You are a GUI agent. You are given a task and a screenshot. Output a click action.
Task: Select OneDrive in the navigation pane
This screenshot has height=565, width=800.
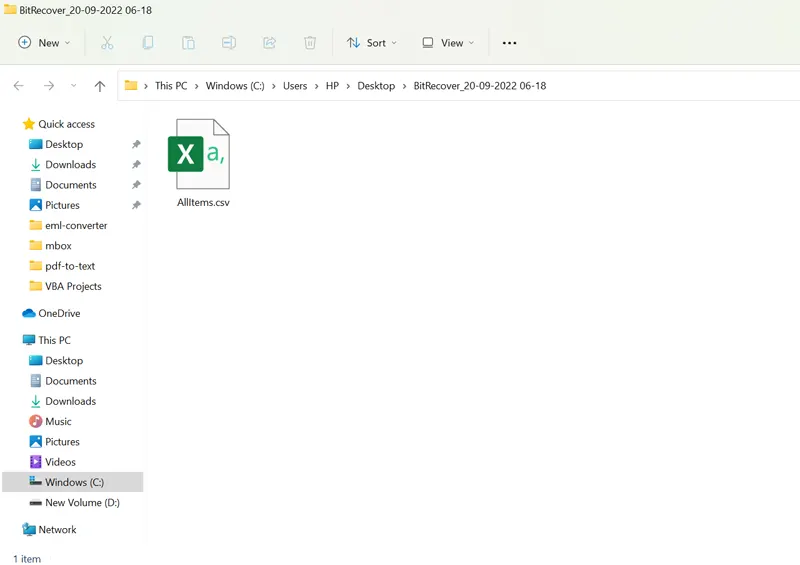pos(59,313)
